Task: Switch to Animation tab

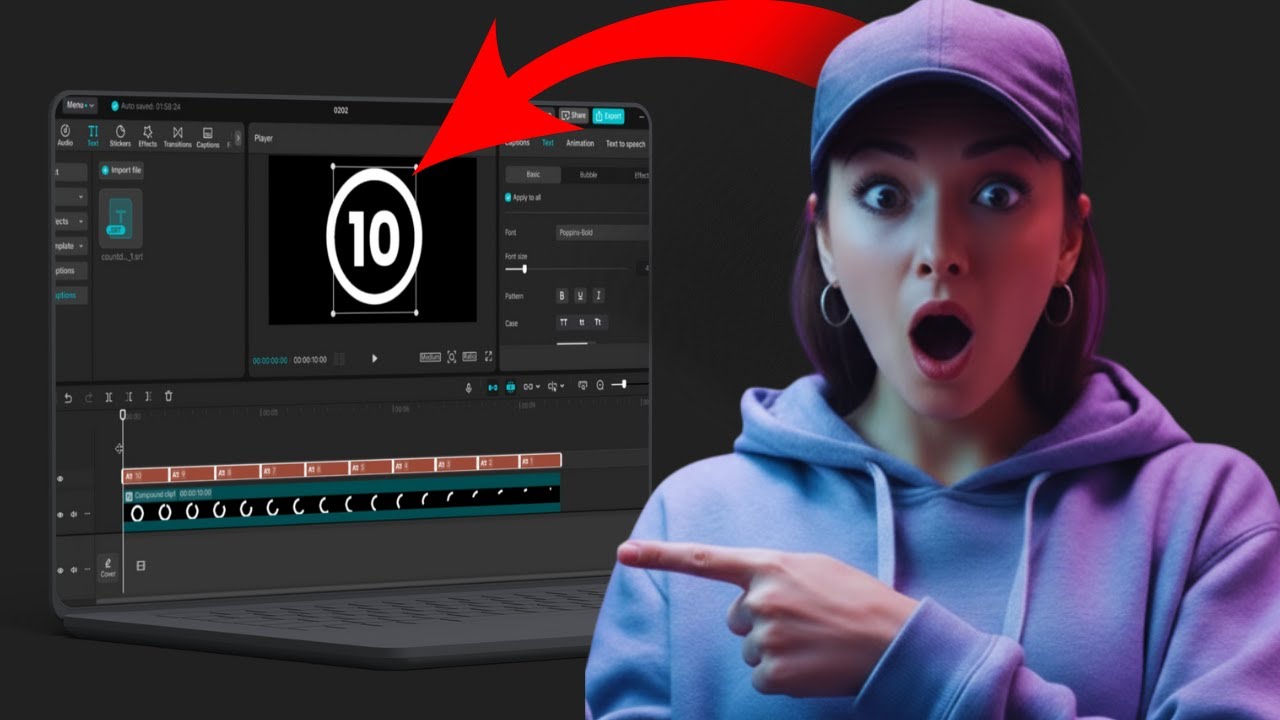Action: 580,143
